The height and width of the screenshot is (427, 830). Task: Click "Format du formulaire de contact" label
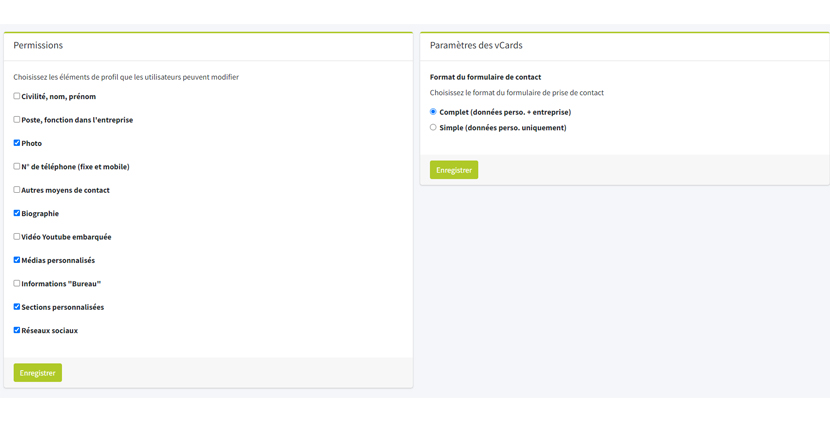click(x=485, y=77)
